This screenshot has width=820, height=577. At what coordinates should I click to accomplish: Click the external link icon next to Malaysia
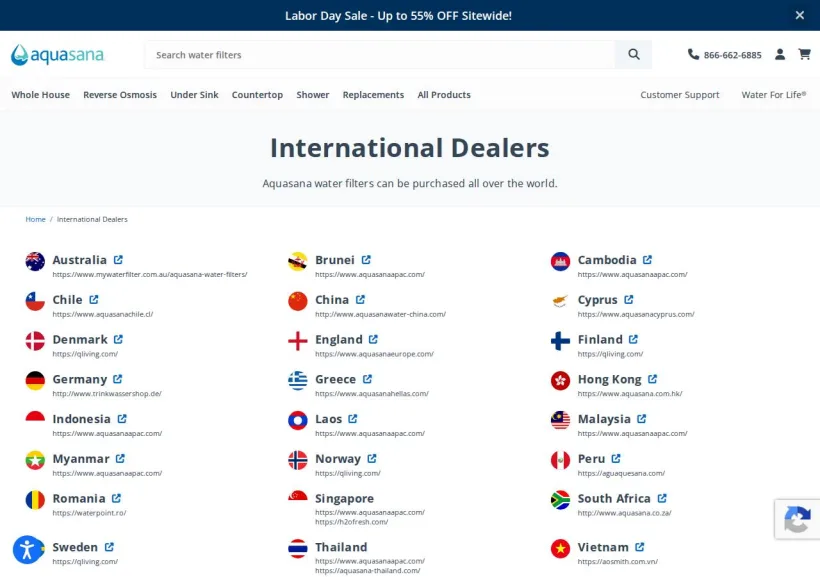point(642,418)
